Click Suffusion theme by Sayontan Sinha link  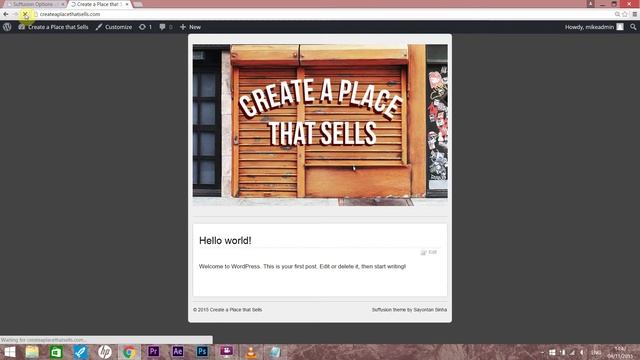pyautogui.click(x=409, y=310)
